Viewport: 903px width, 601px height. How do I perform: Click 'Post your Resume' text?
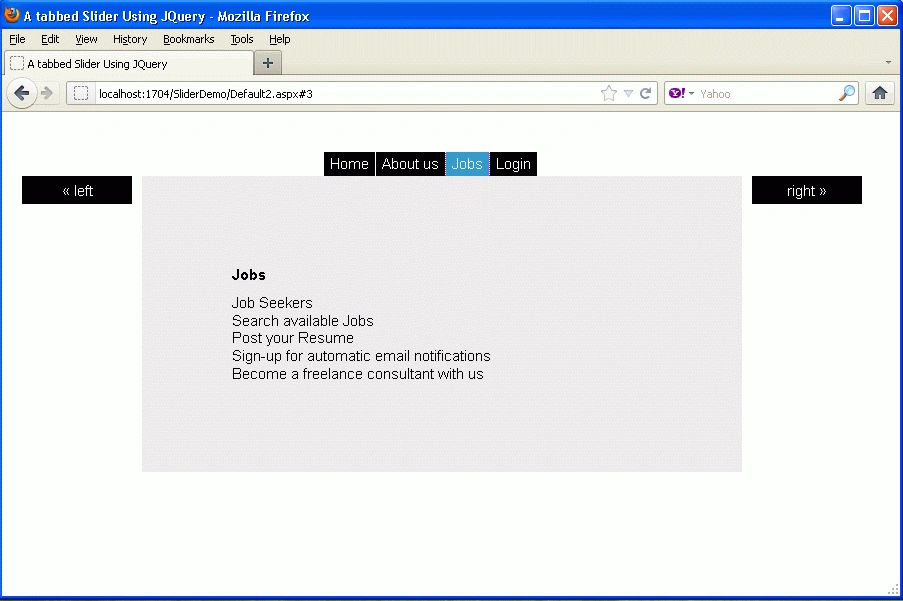[293, 338]
